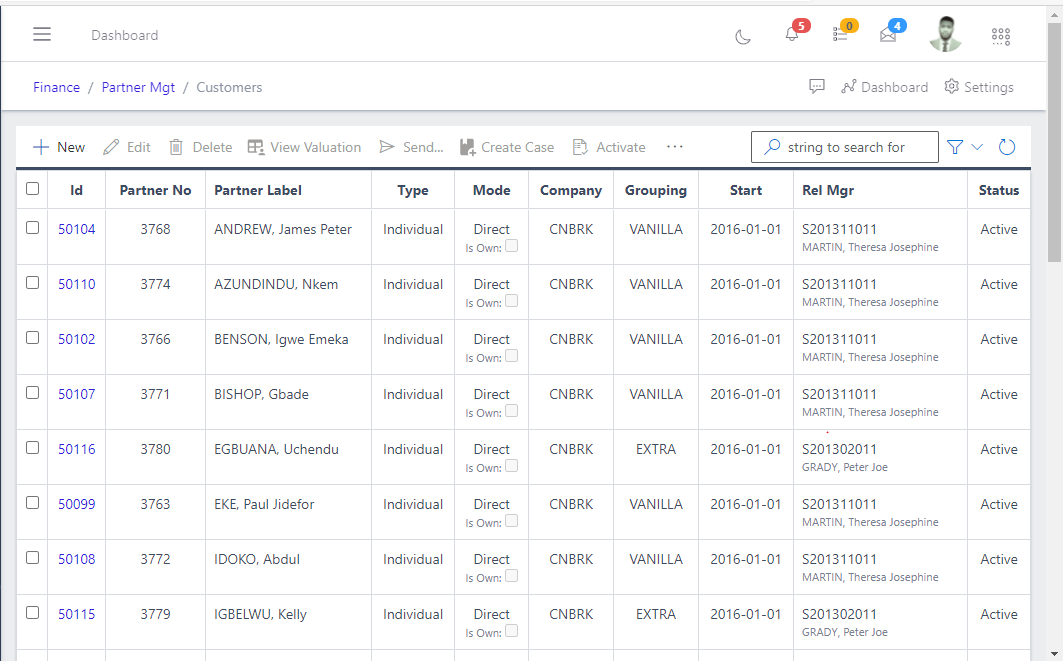This screenshot has height=661, width=1063.
Task: Open the filter icon beside the search box
Action: tap(955, 146)
